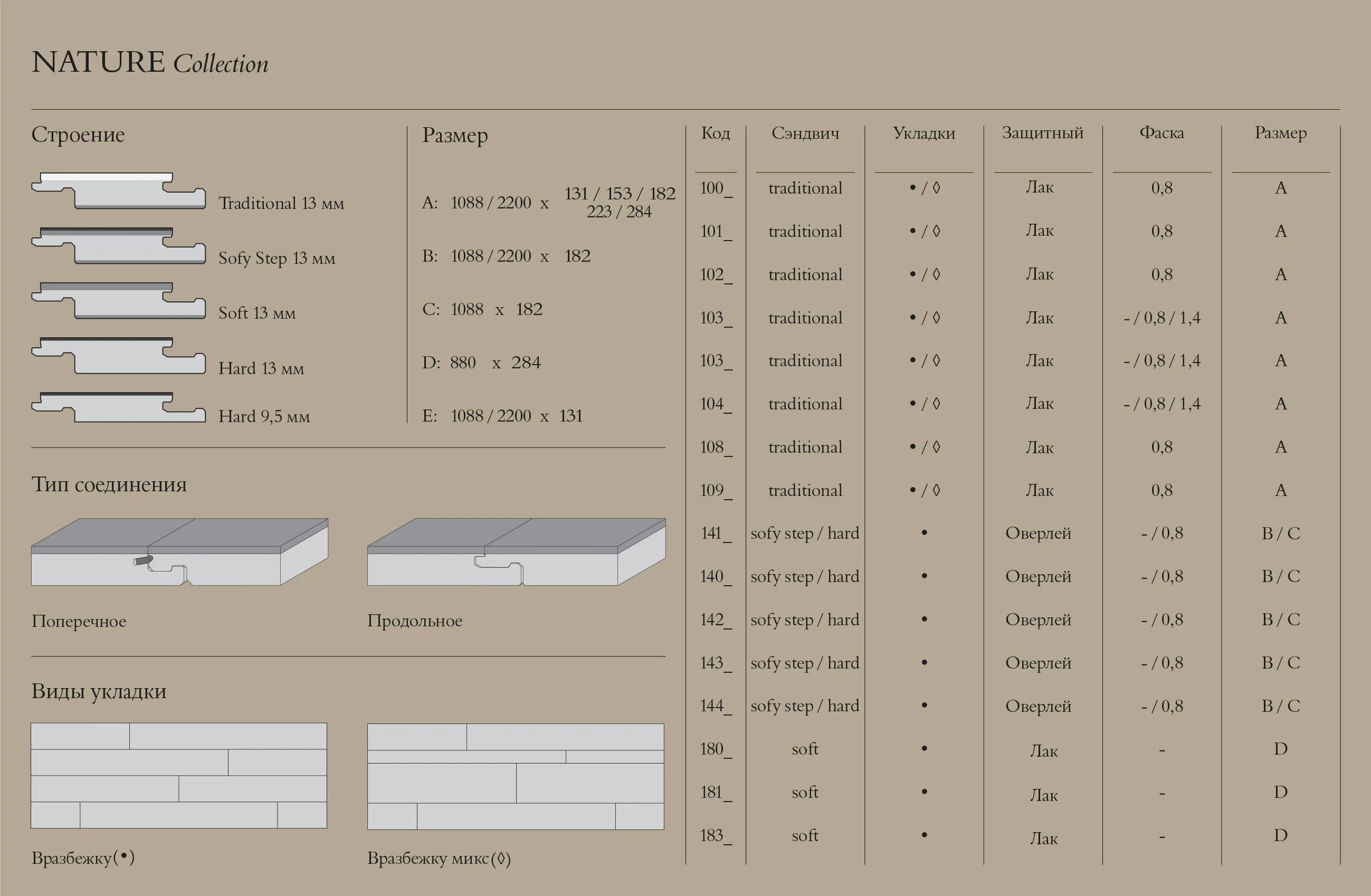Click the Виды укладки heading

(x=99, y=692)
